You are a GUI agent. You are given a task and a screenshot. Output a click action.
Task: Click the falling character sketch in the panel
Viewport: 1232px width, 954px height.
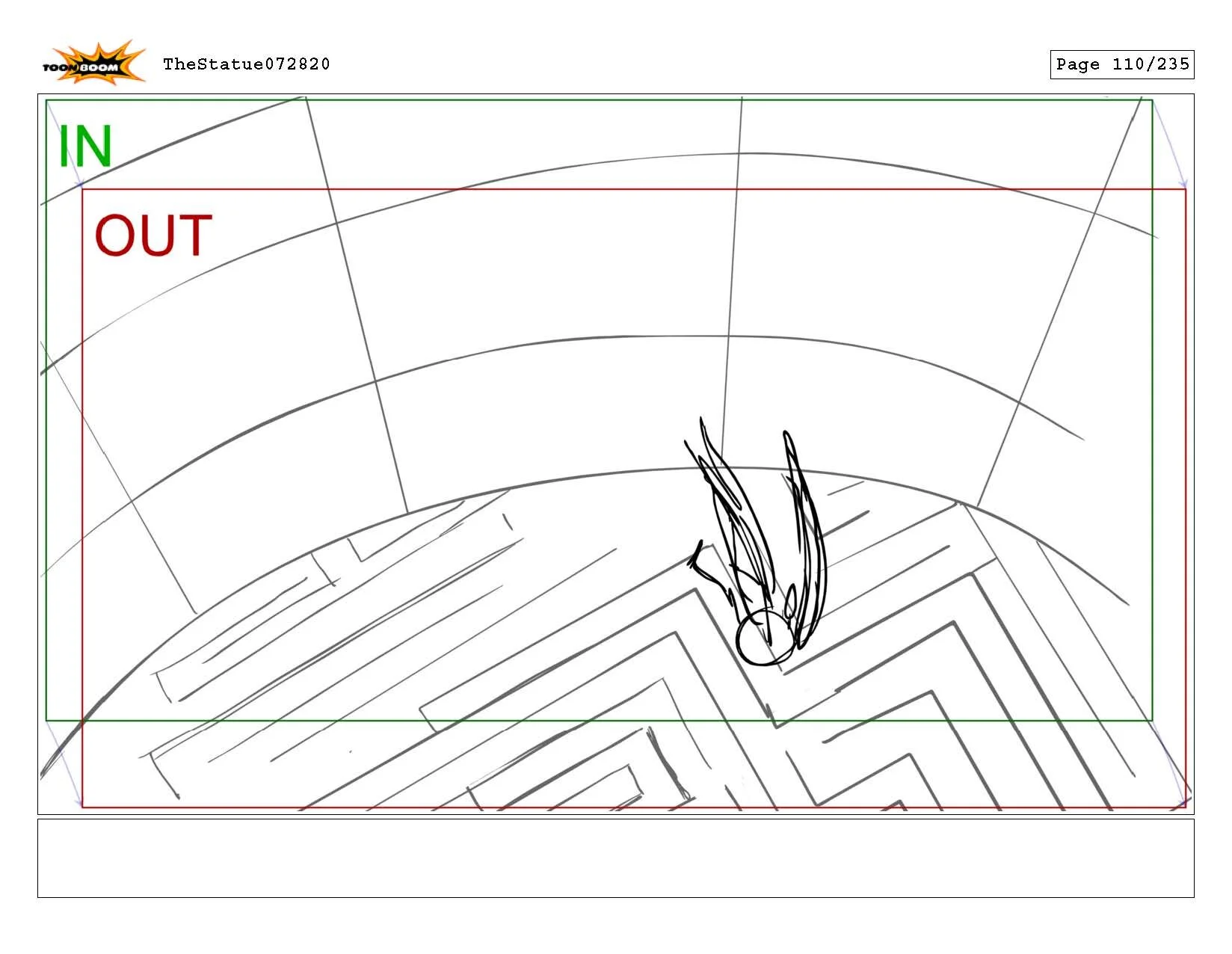coord(757,543)
